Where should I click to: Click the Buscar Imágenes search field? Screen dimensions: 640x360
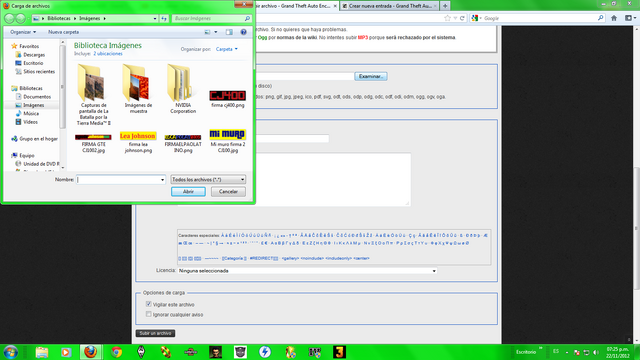(207, 18)
